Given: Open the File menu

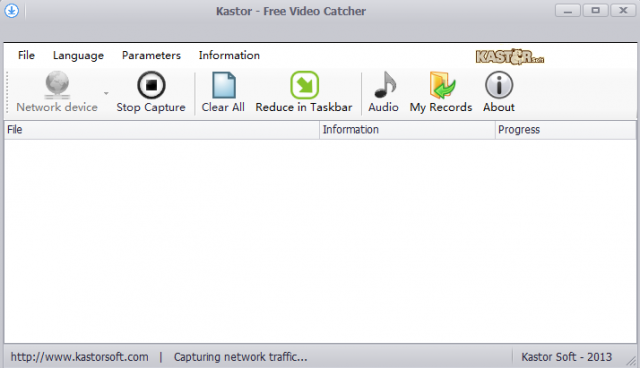Looking at the screenshot, I should pos(27,55).
